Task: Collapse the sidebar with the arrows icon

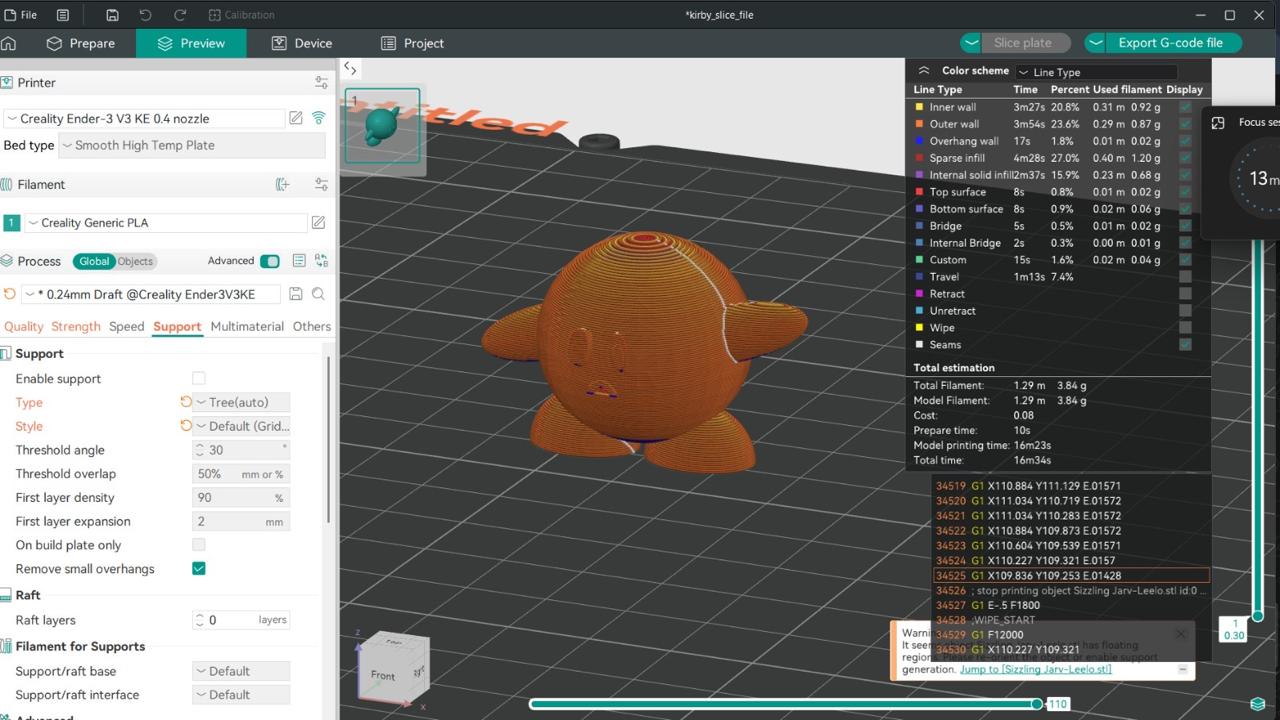Action: pos(350,68)
